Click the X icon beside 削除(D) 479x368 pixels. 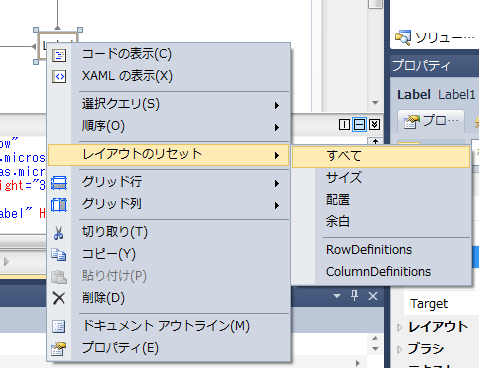59,298
